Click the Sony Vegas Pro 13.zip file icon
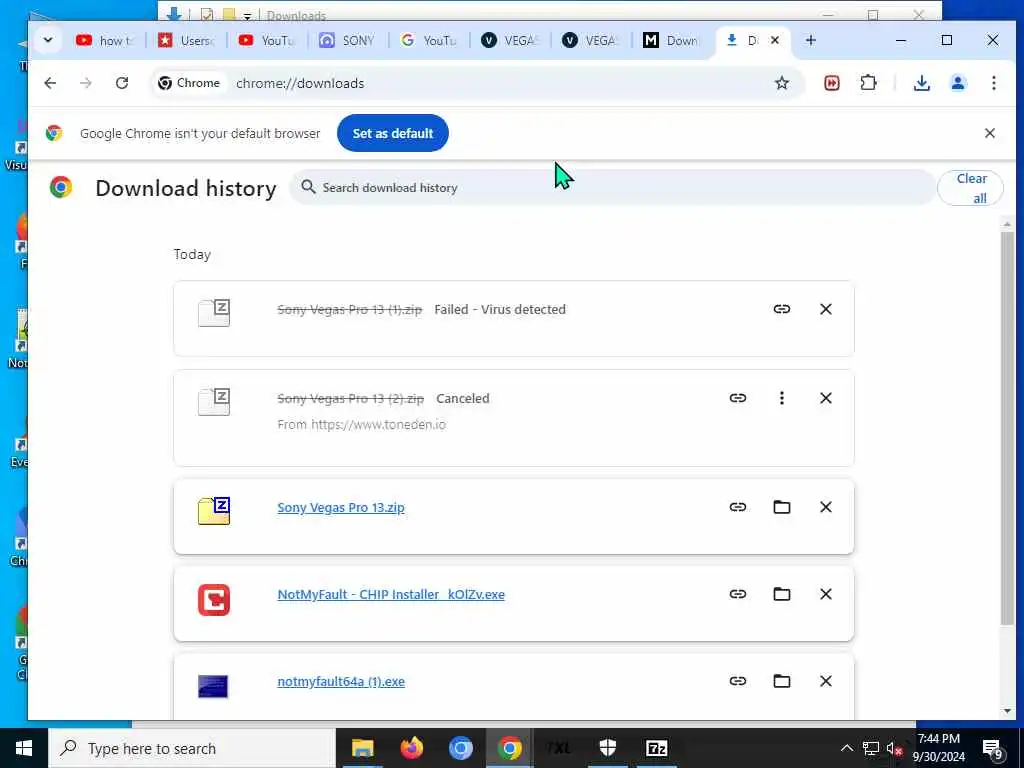 214,511
